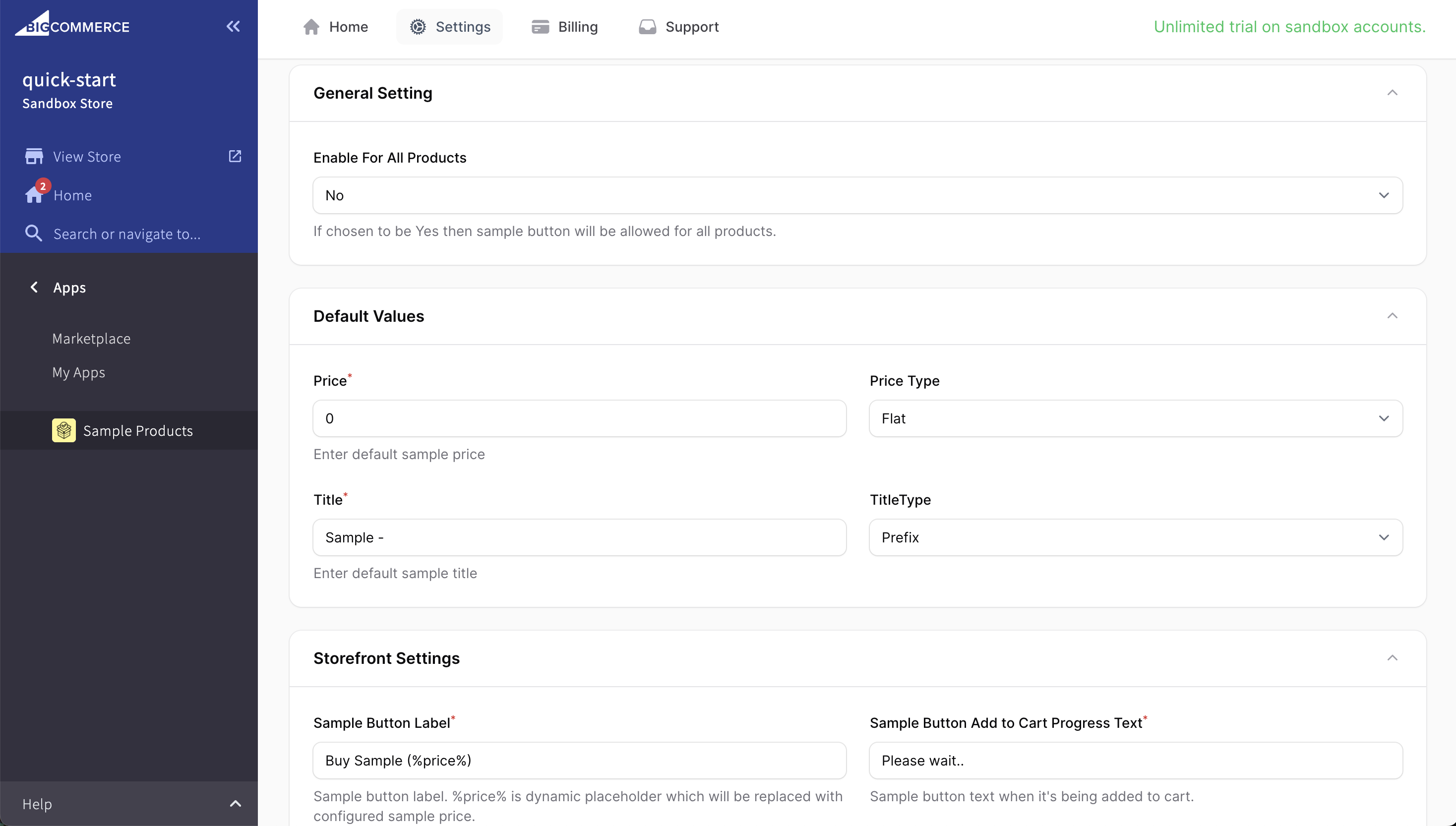Click the Support inbox icon
The height and width of the screenshot is (826, 1456).
click(648, 27)
